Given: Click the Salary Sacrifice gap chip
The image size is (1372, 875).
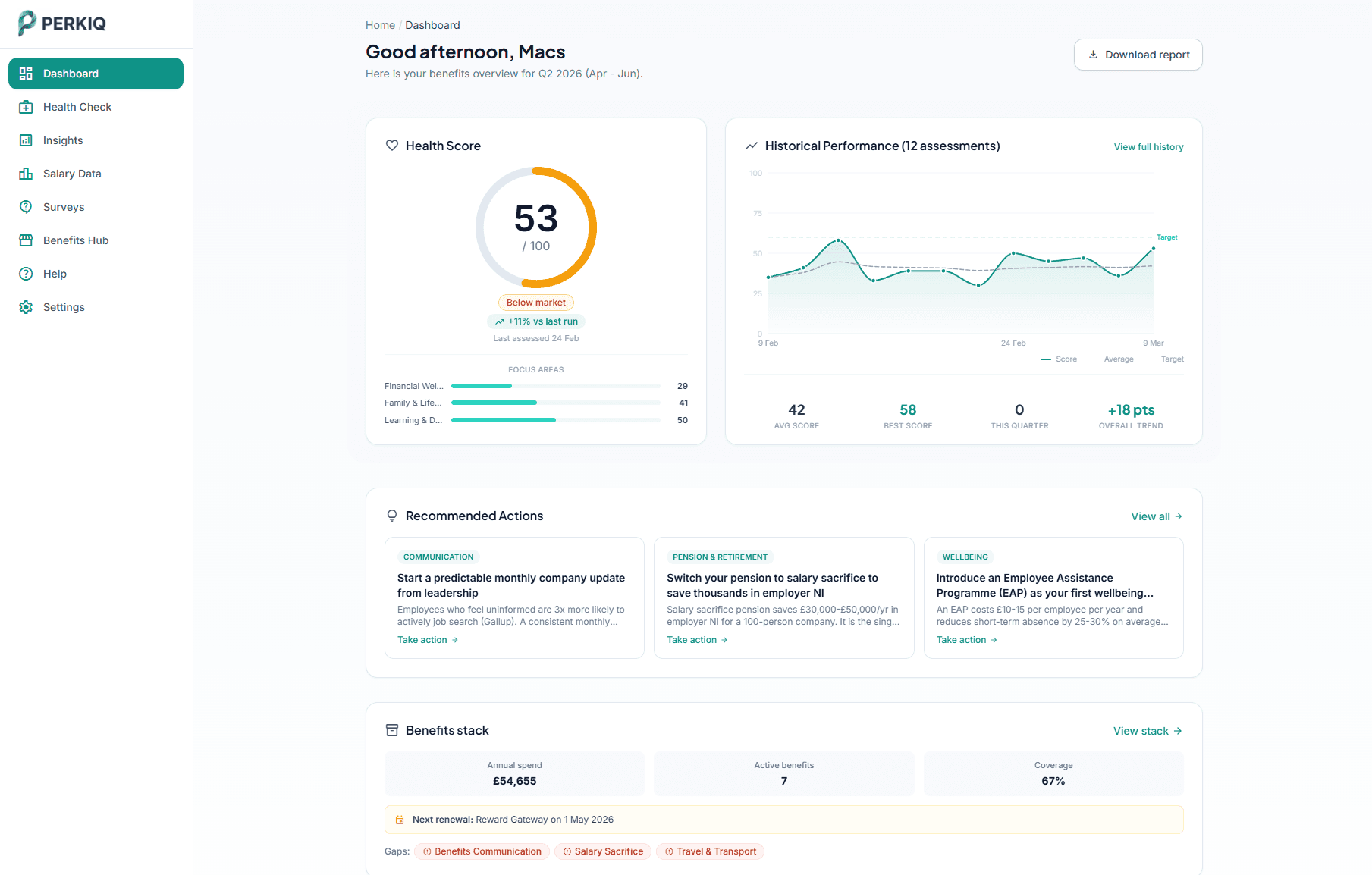Looking at the screenshot, I should click(x=603, y=851).
